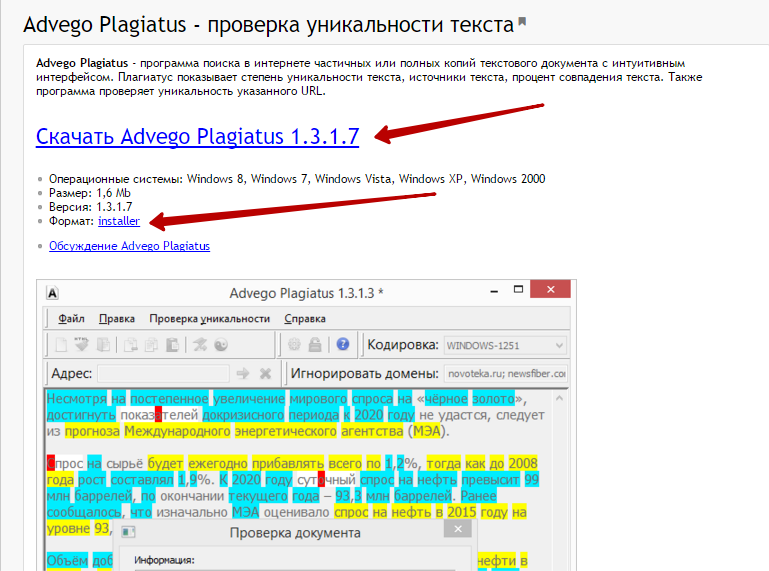Open the Кодировка WINDOWS-1251 dropdown
The image size is (769, 571).
505,345
